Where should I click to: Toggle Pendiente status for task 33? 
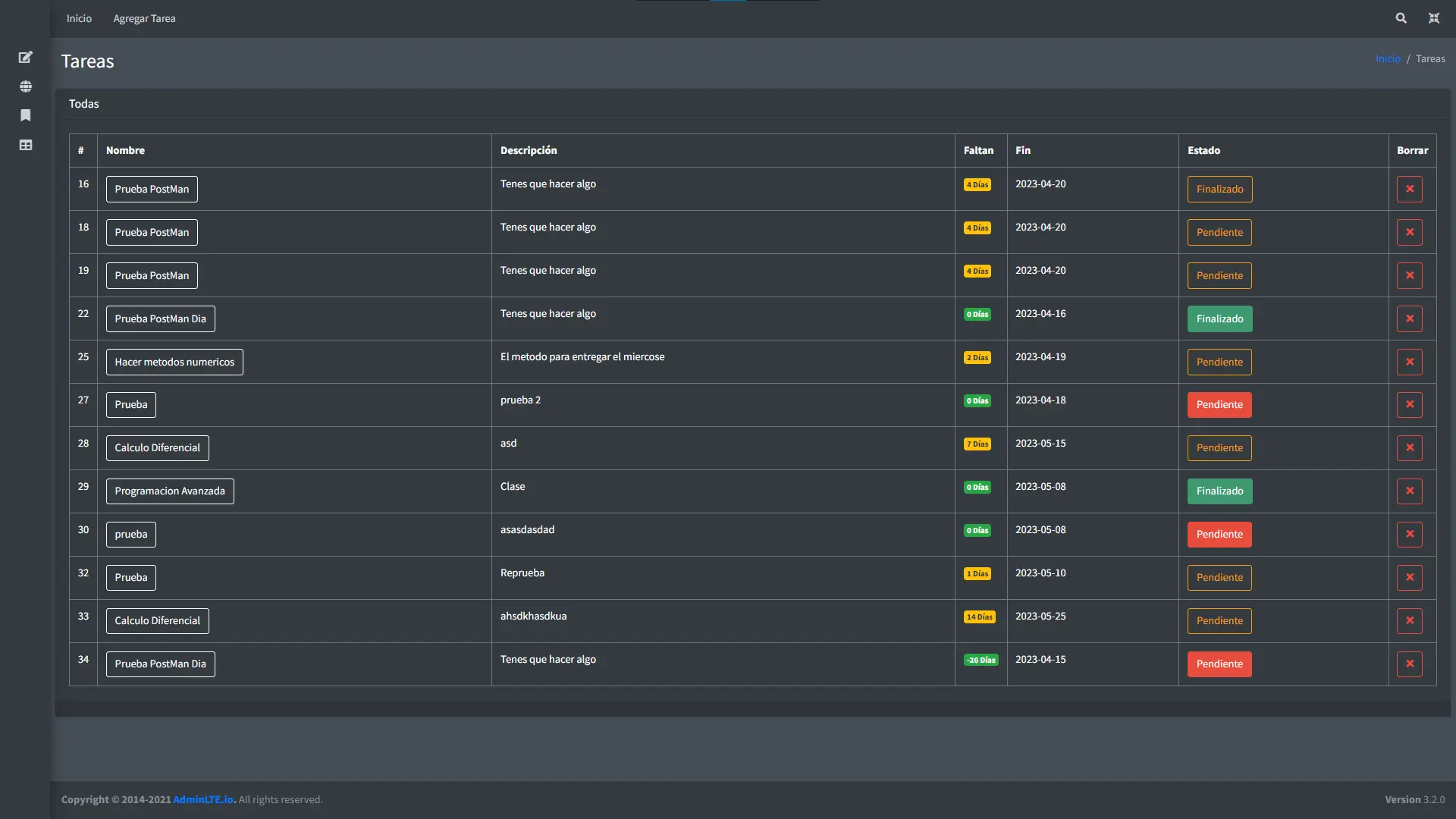coord(1219,620)
